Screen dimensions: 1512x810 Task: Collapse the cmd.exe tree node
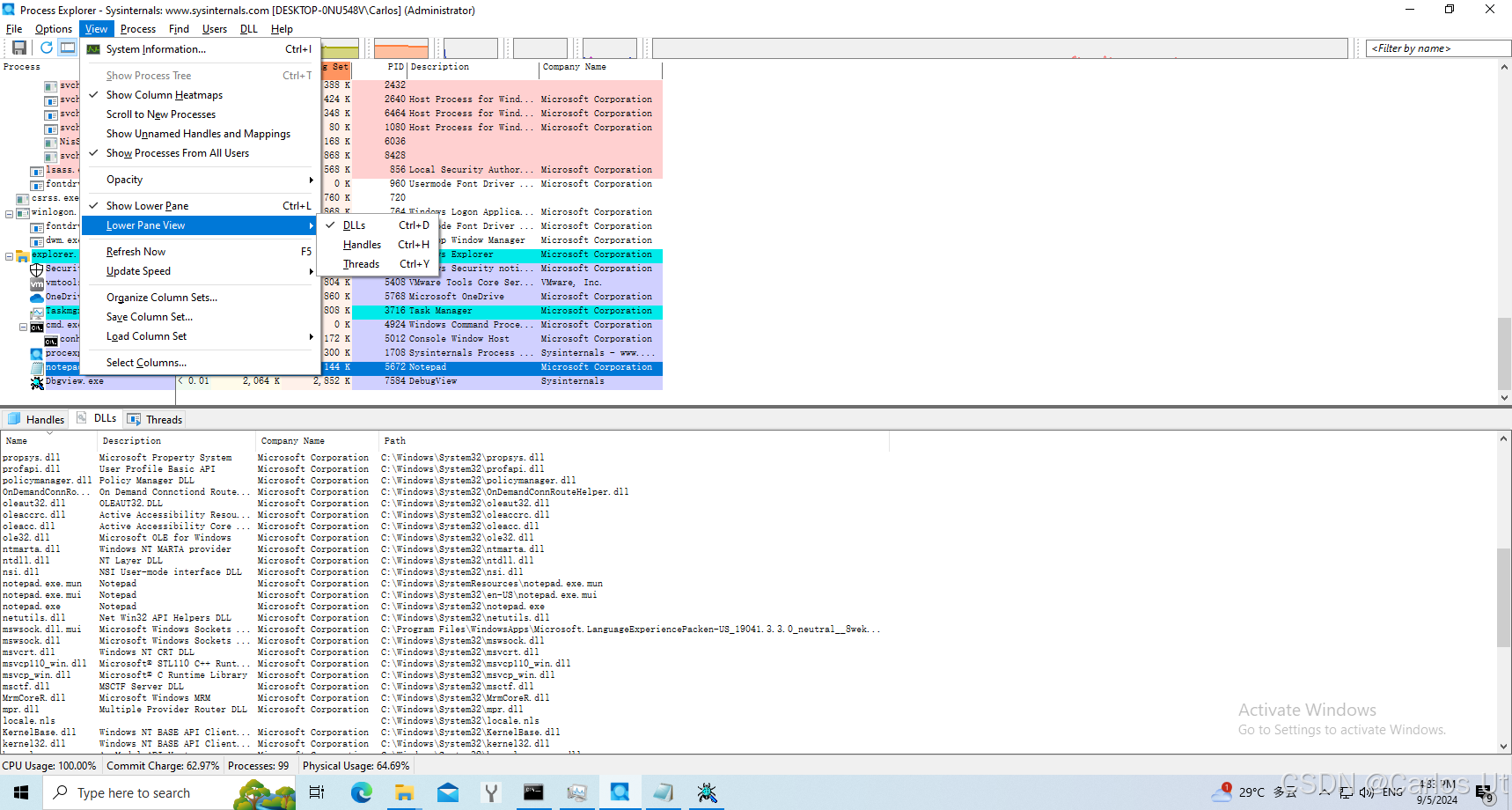[24, 327]
